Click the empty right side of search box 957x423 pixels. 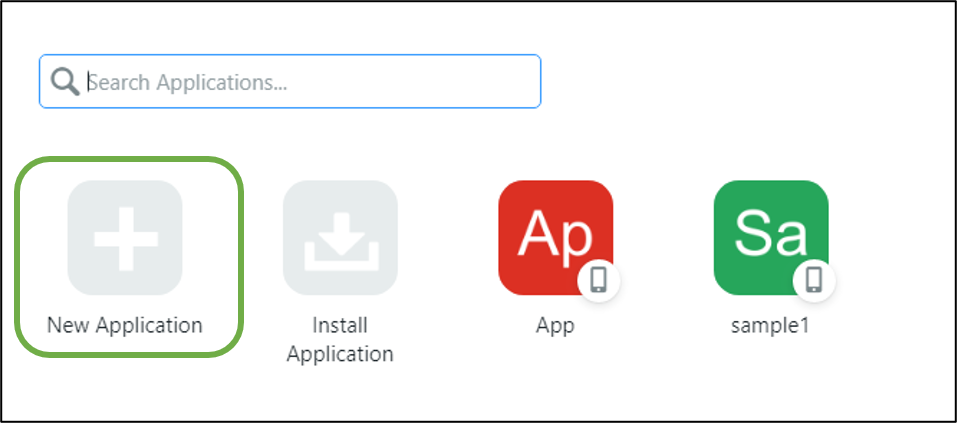click(415, 81)
